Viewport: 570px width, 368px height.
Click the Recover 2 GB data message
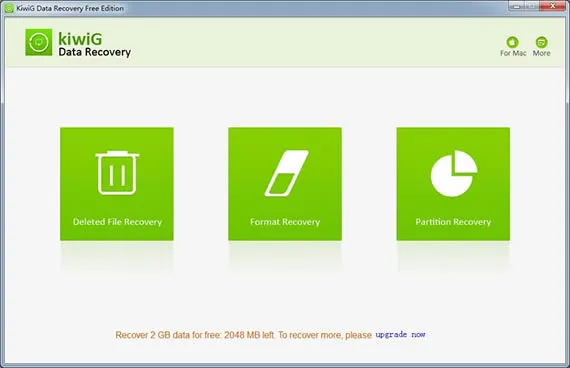(244, 335)
